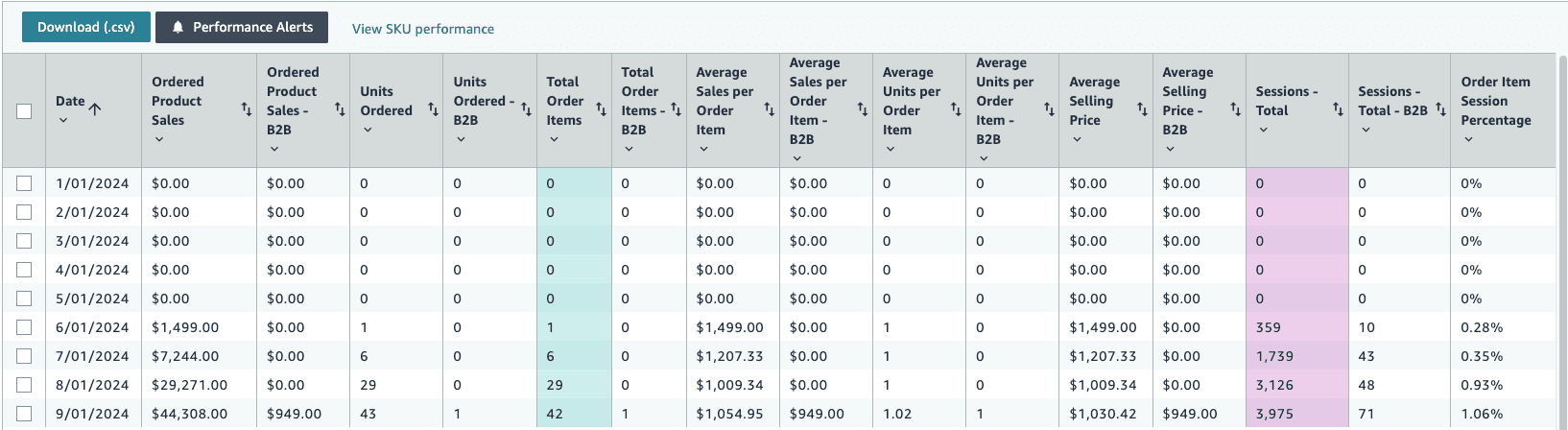Toggle the select-all checkbox in header

(24, 111)
